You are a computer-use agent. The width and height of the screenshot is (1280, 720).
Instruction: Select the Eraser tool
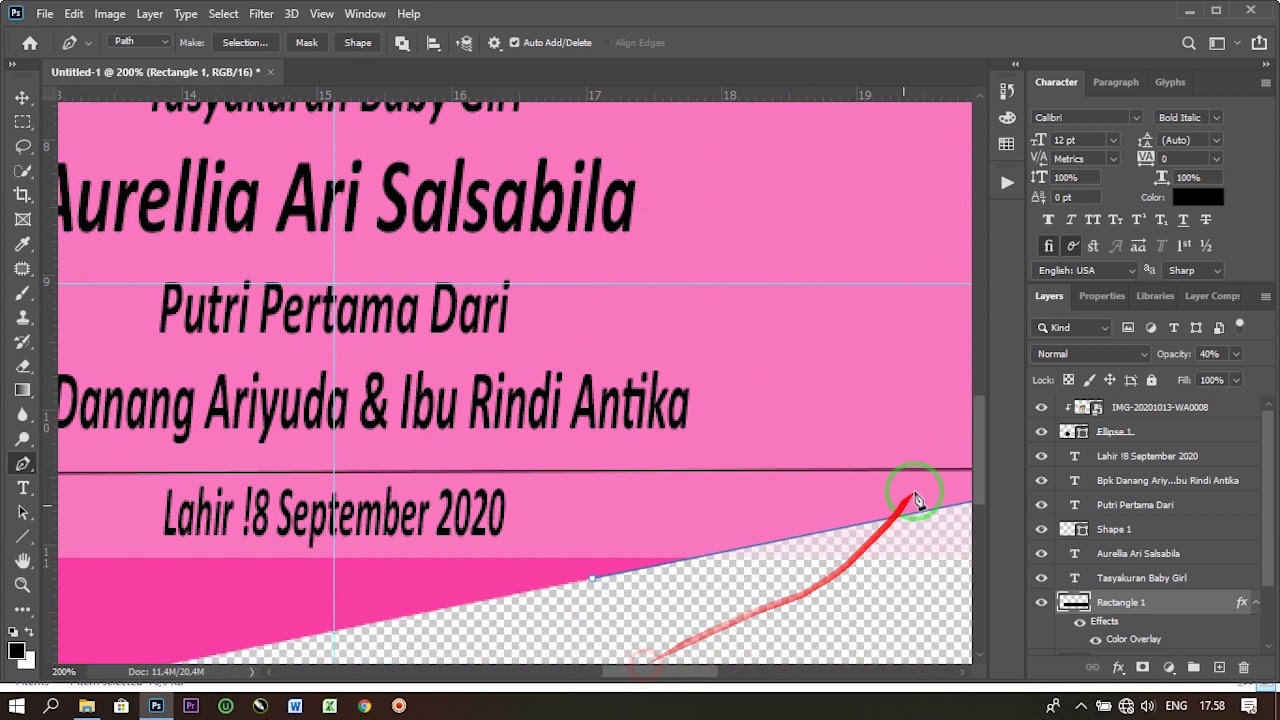[22, 366]
